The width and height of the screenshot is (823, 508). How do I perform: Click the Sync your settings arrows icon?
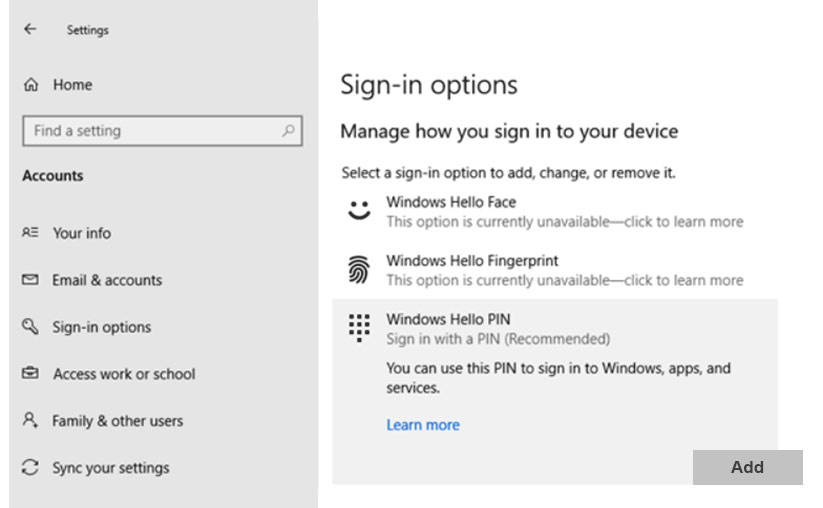click(x=30, y=467)
